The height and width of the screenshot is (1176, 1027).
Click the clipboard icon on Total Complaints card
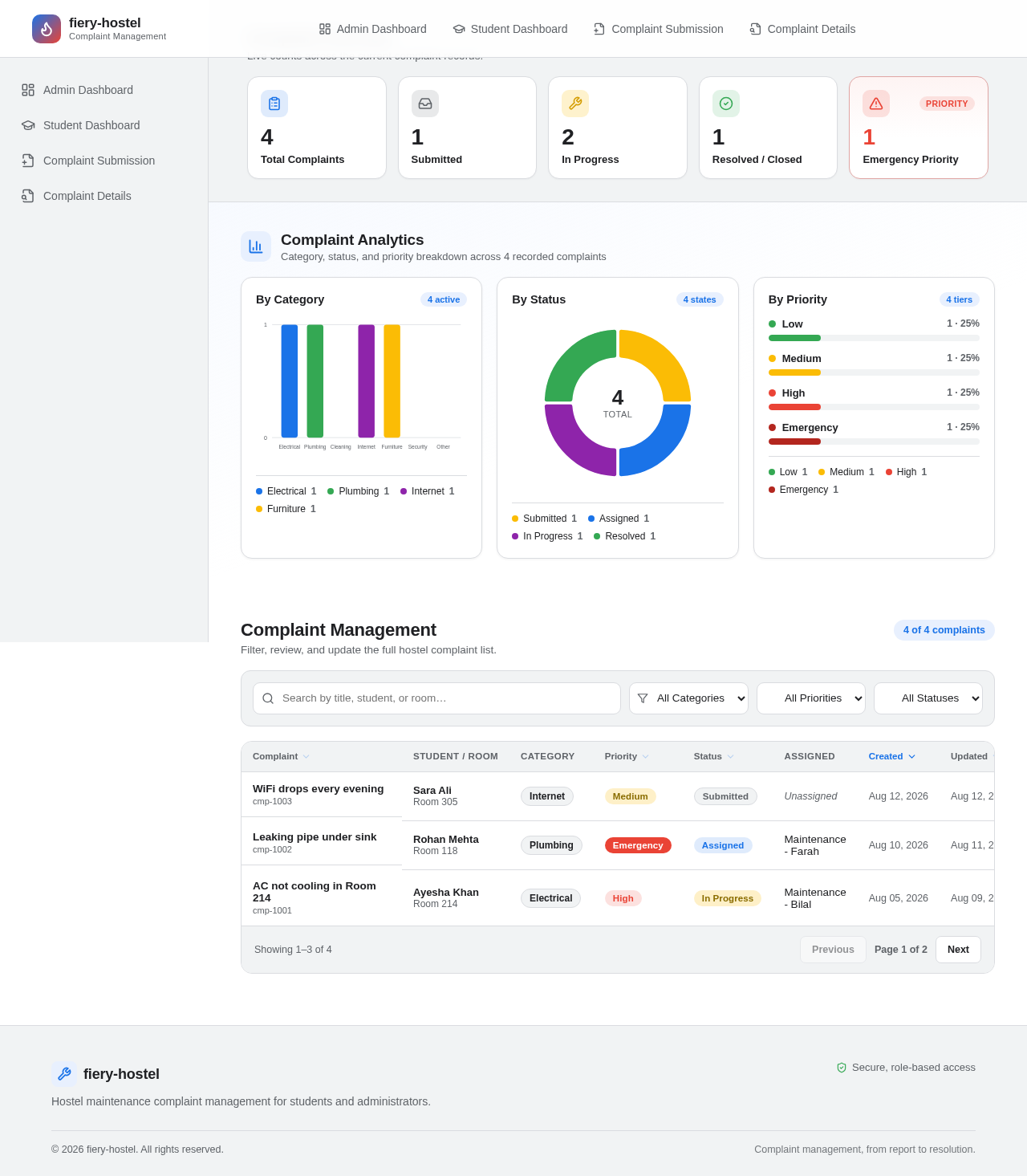274,104
